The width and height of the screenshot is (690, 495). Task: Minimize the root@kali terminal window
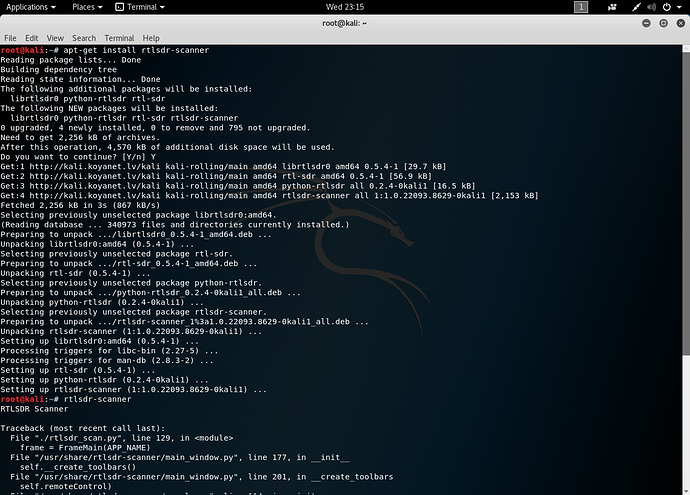pos(646,23)
